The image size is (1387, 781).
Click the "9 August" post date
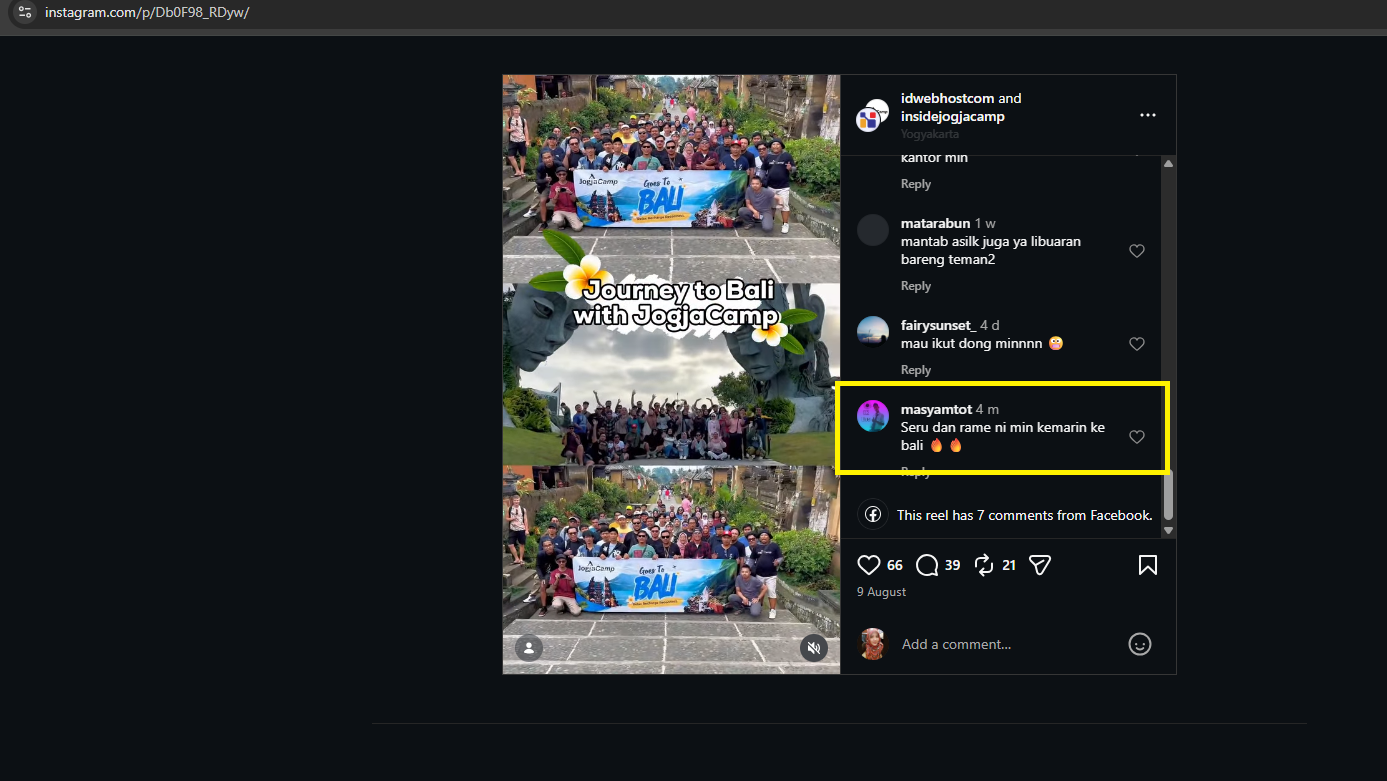[x=882, y=592]
